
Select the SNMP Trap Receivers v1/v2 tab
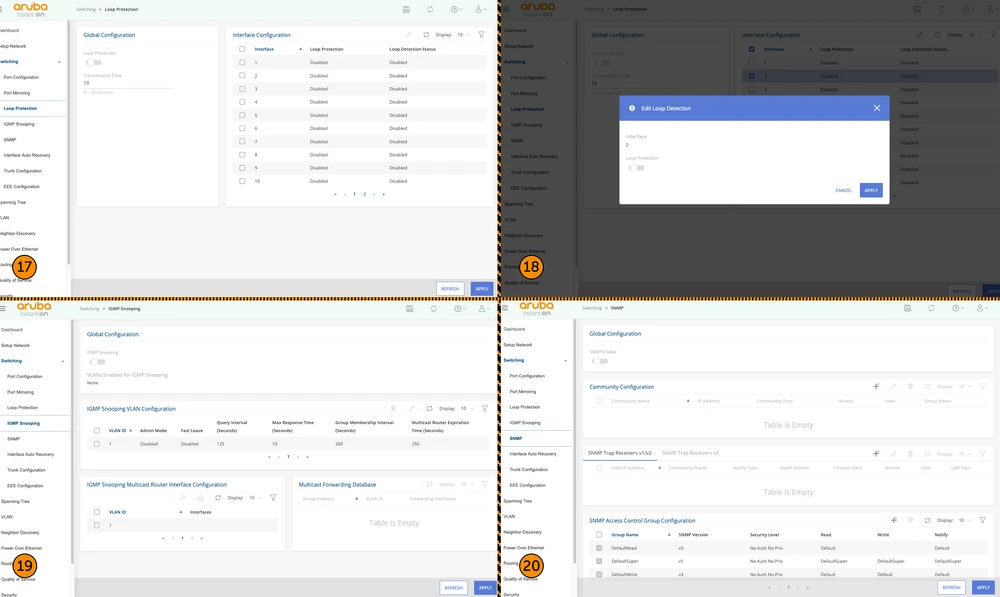pos(620,453)
